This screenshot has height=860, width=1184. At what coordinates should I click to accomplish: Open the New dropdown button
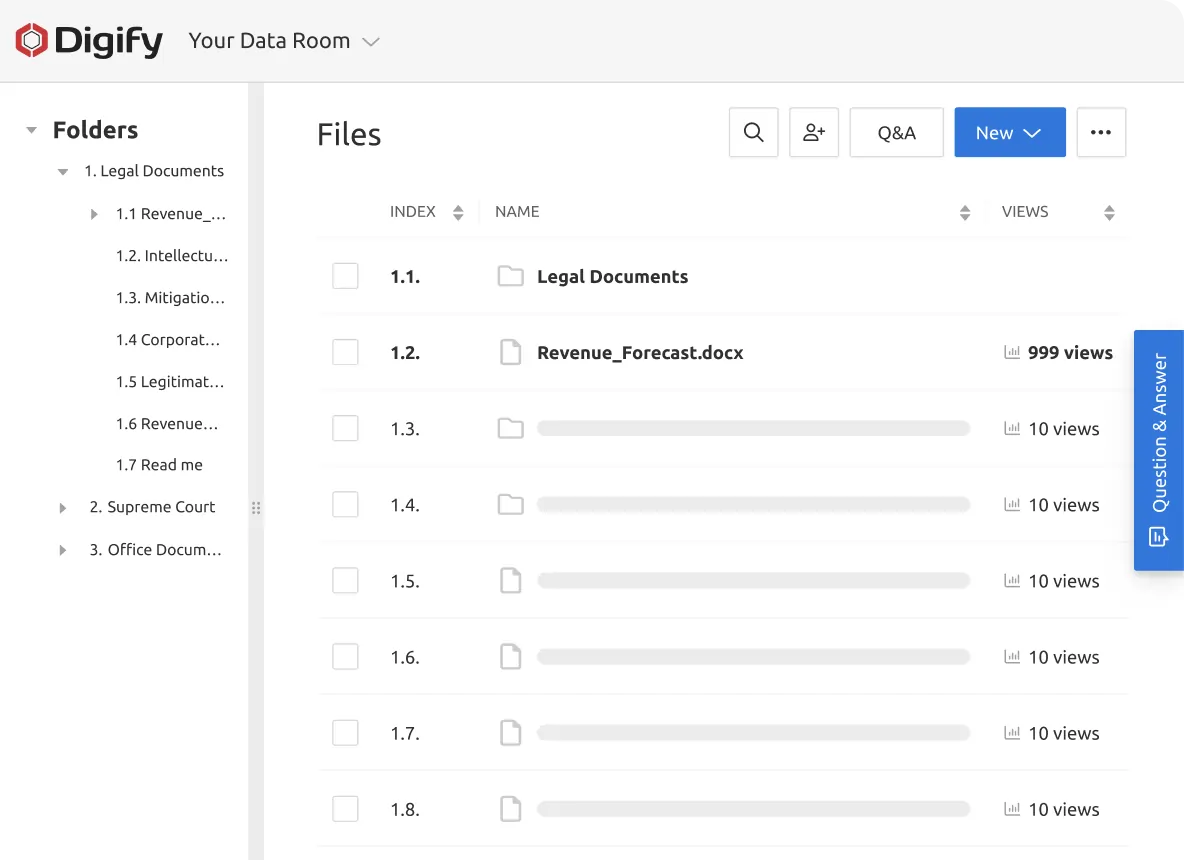pyautogui.click(x=1009, y=133)
